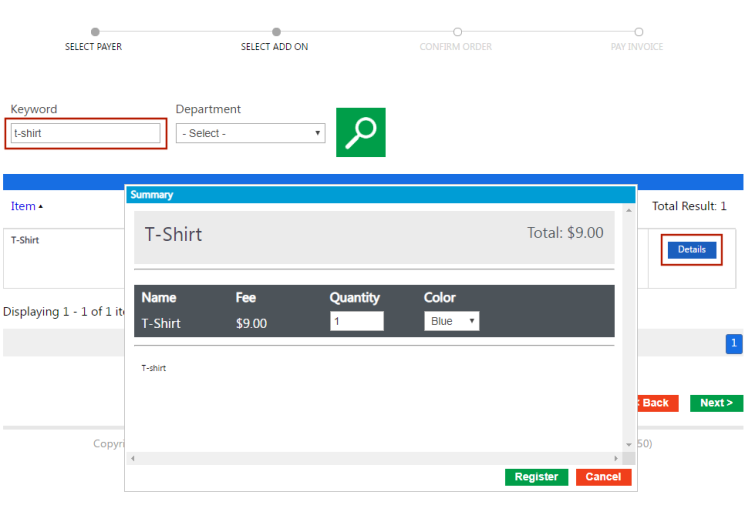Viewport: 745px width, 505px height.
Task: Click the PAY INVOICE step circle
Action: click(x=638, y=32)
